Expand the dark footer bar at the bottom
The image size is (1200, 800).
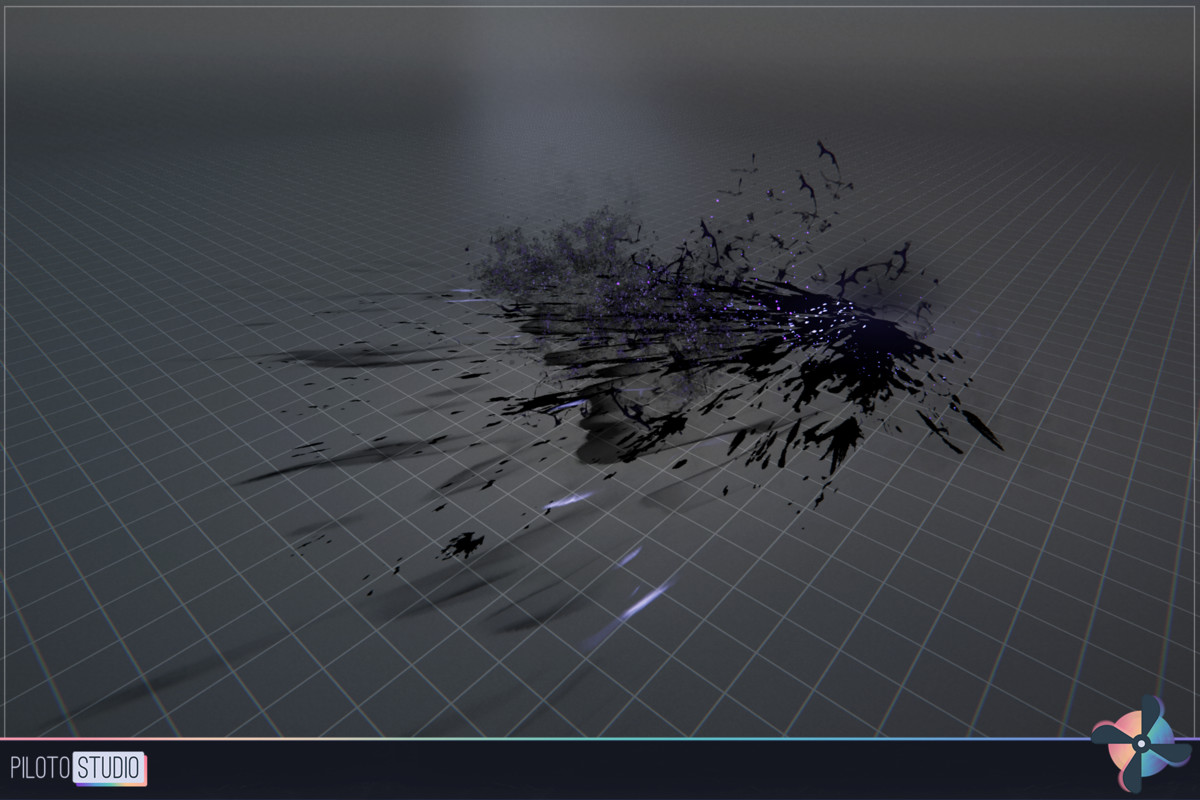click(x=600, y=770)
